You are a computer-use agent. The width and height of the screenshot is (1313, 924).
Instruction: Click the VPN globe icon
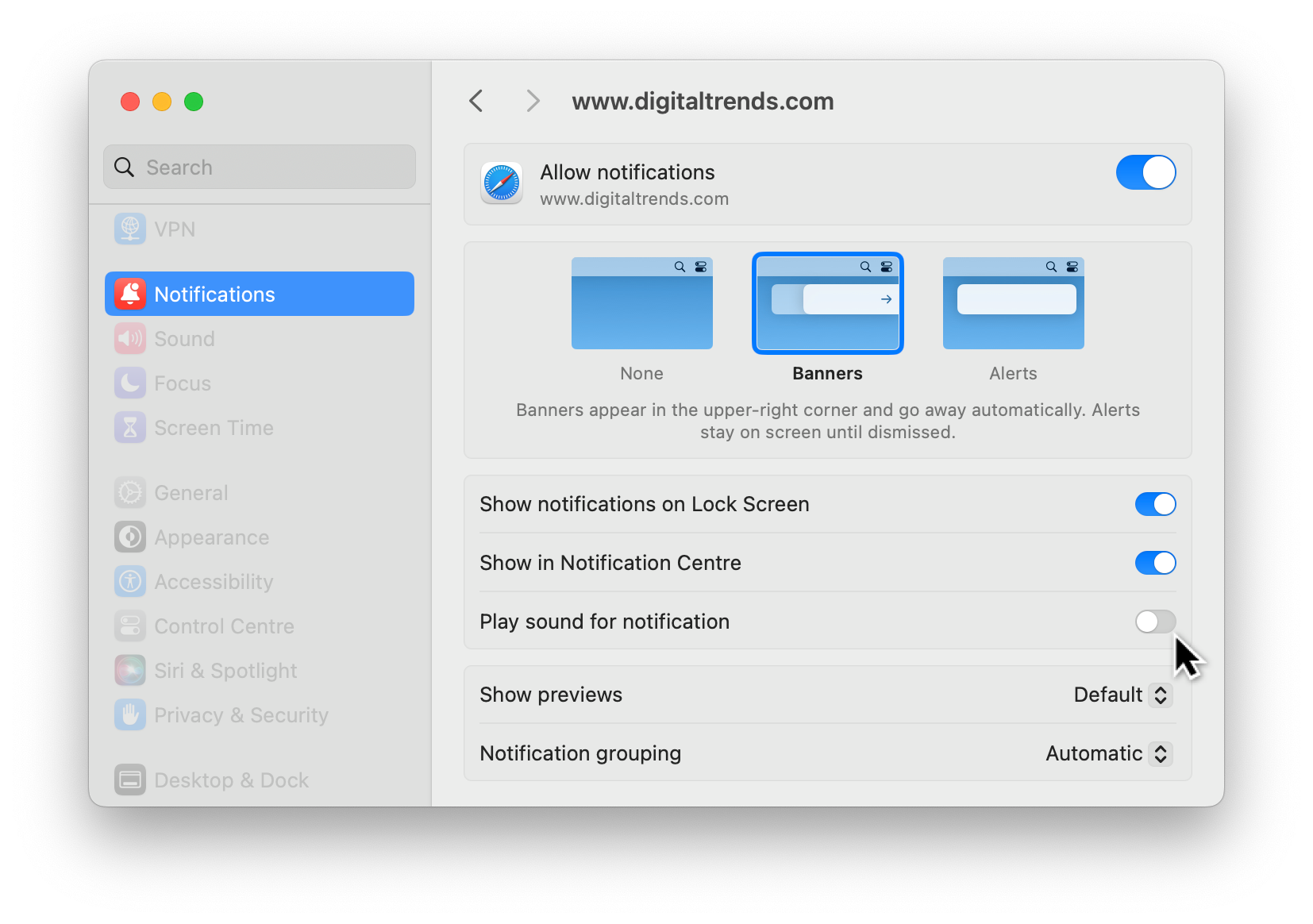point(130,229)
